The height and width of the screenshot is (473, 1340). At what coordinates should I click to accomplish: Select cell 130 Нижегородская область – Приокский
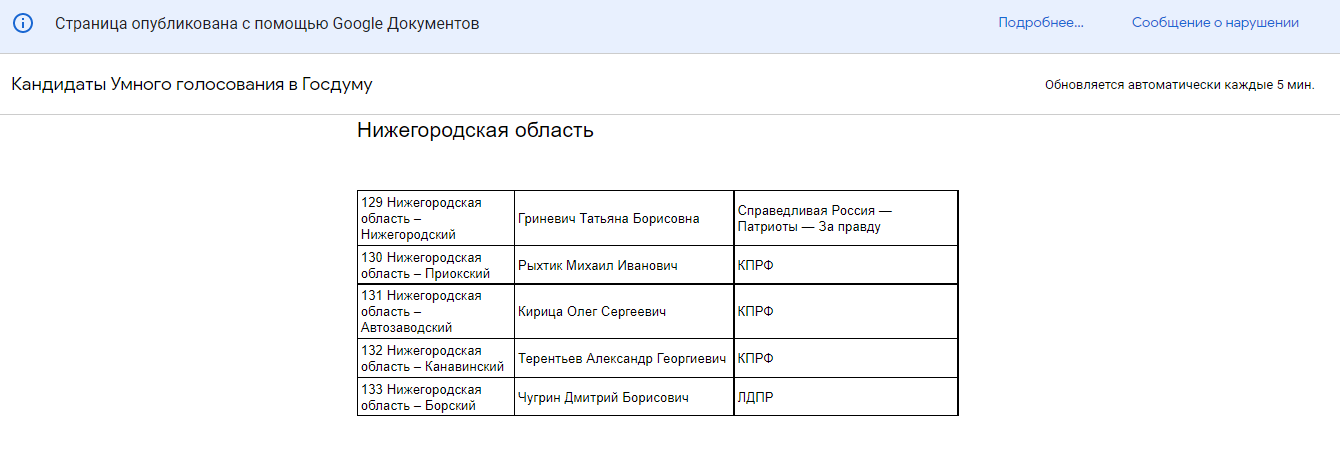[436, 265]
